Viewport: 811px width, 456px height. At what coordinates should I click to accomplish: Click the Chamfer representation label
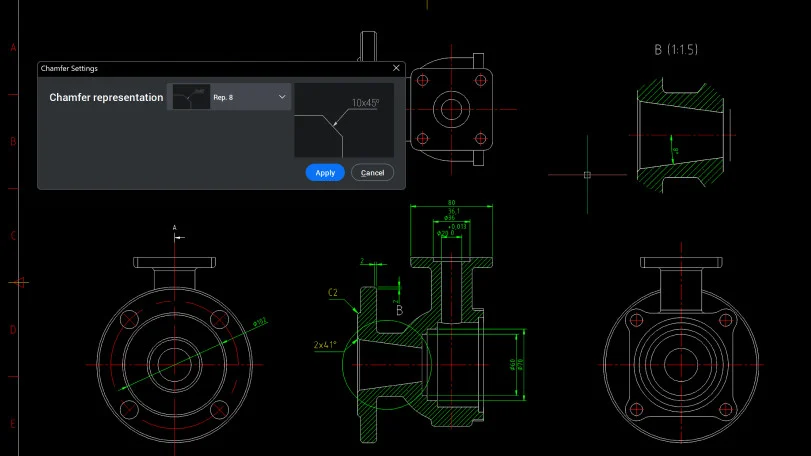[x=106, y=97]
